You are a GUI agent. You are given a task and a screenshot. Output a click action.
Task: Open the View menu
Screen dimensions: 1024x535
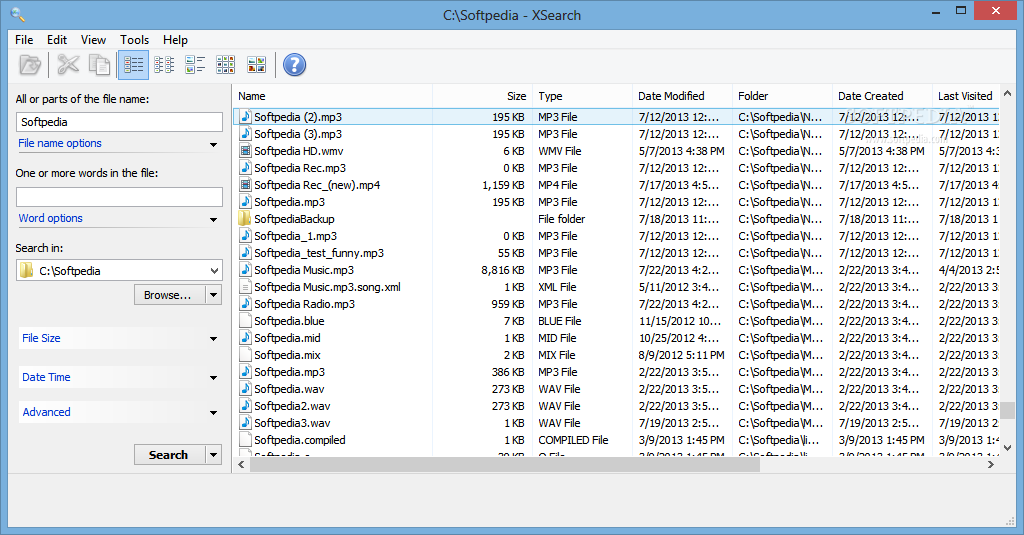point(93,39)
